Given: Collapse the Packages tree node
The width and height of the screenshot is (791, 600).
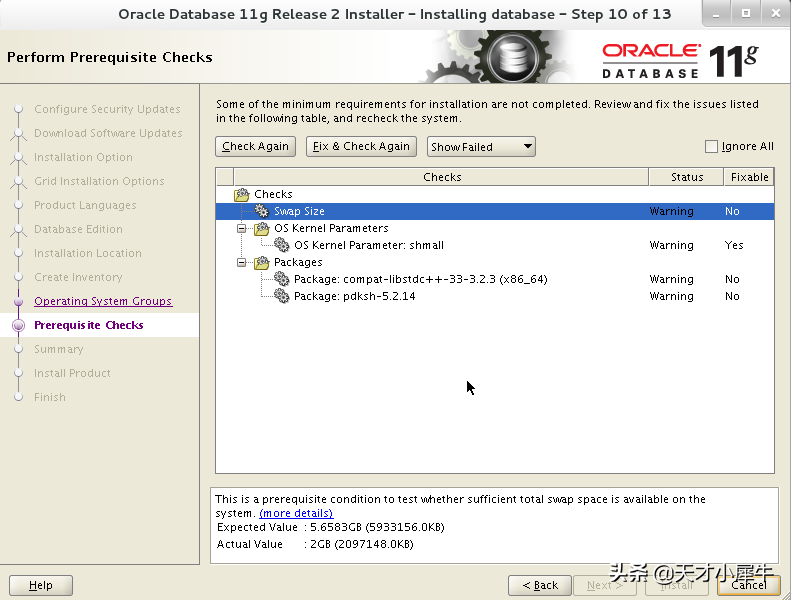Looking at the screenshot, I should 242,262.
